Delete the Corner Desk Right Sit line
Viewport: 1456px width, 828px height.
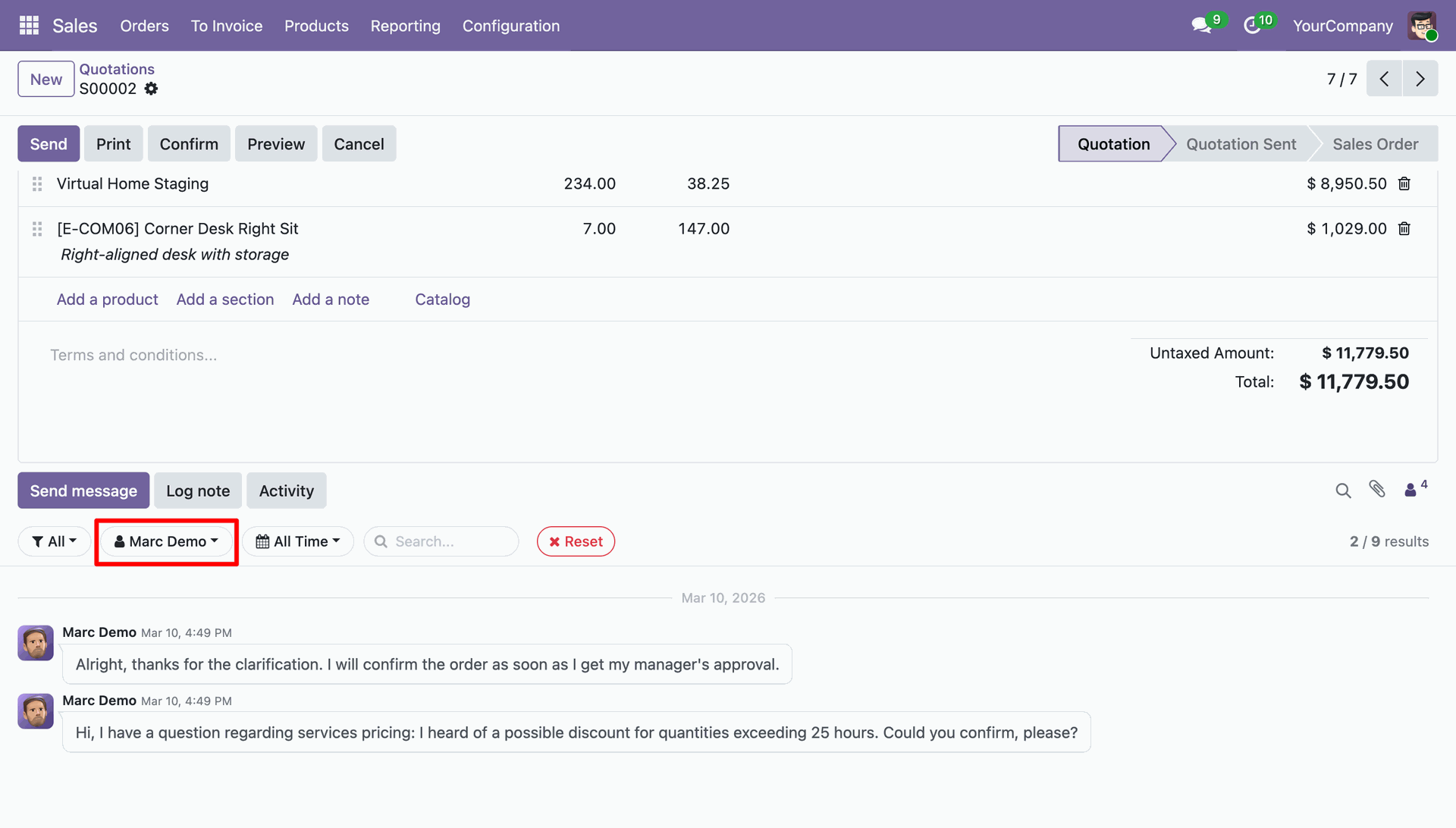[x=1404, y=228]
